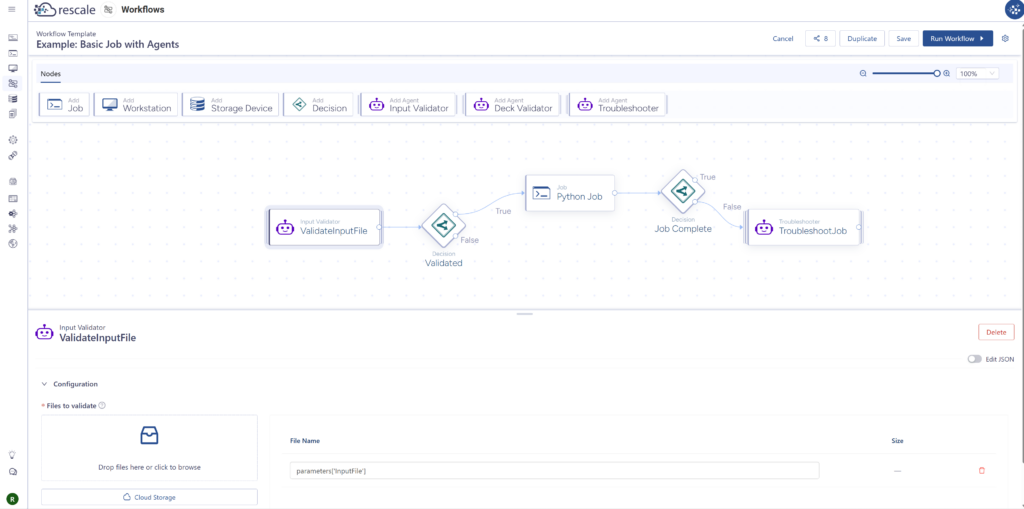Image resolution: width=1024 pixels, height=509 pixels.
Task: Click the panel resize handle above ValidateInputFile
Action: point(524,314)
